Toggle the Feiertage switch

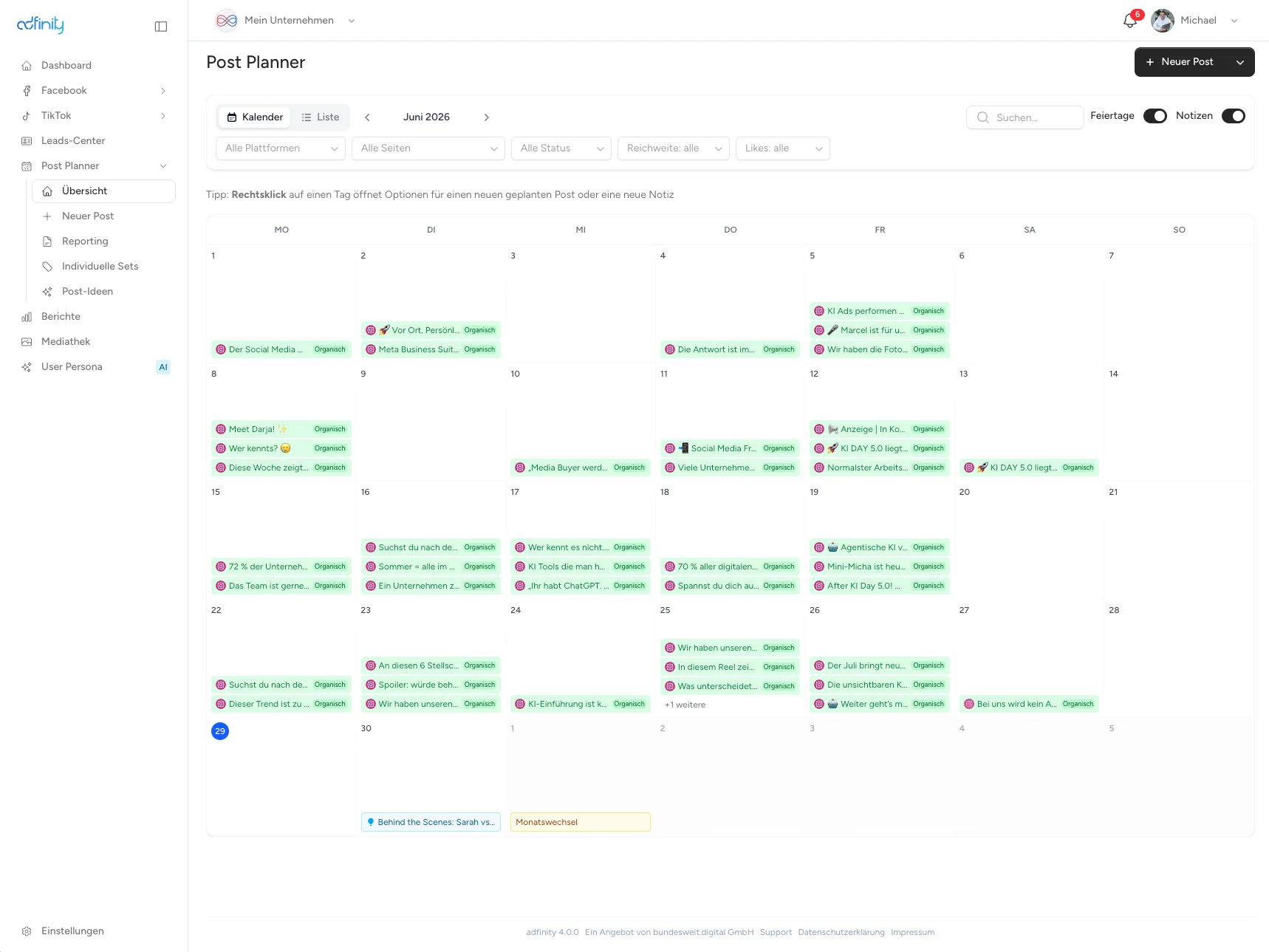[1155, 116]
